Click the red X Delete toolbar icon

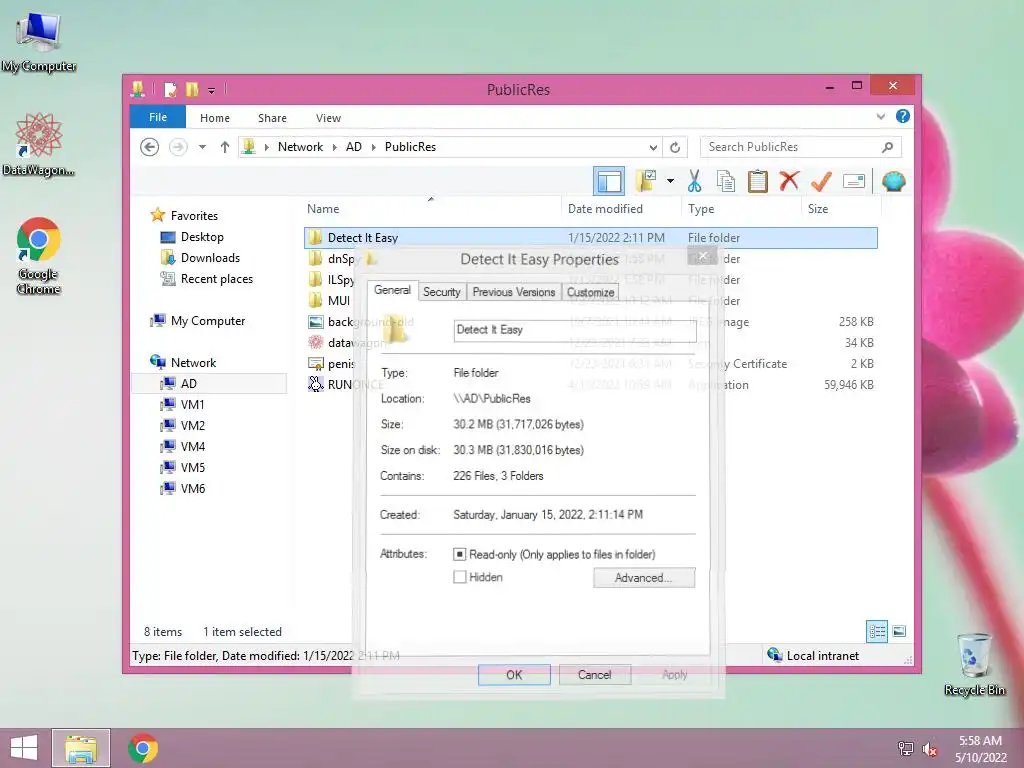(x=789, y=181)
